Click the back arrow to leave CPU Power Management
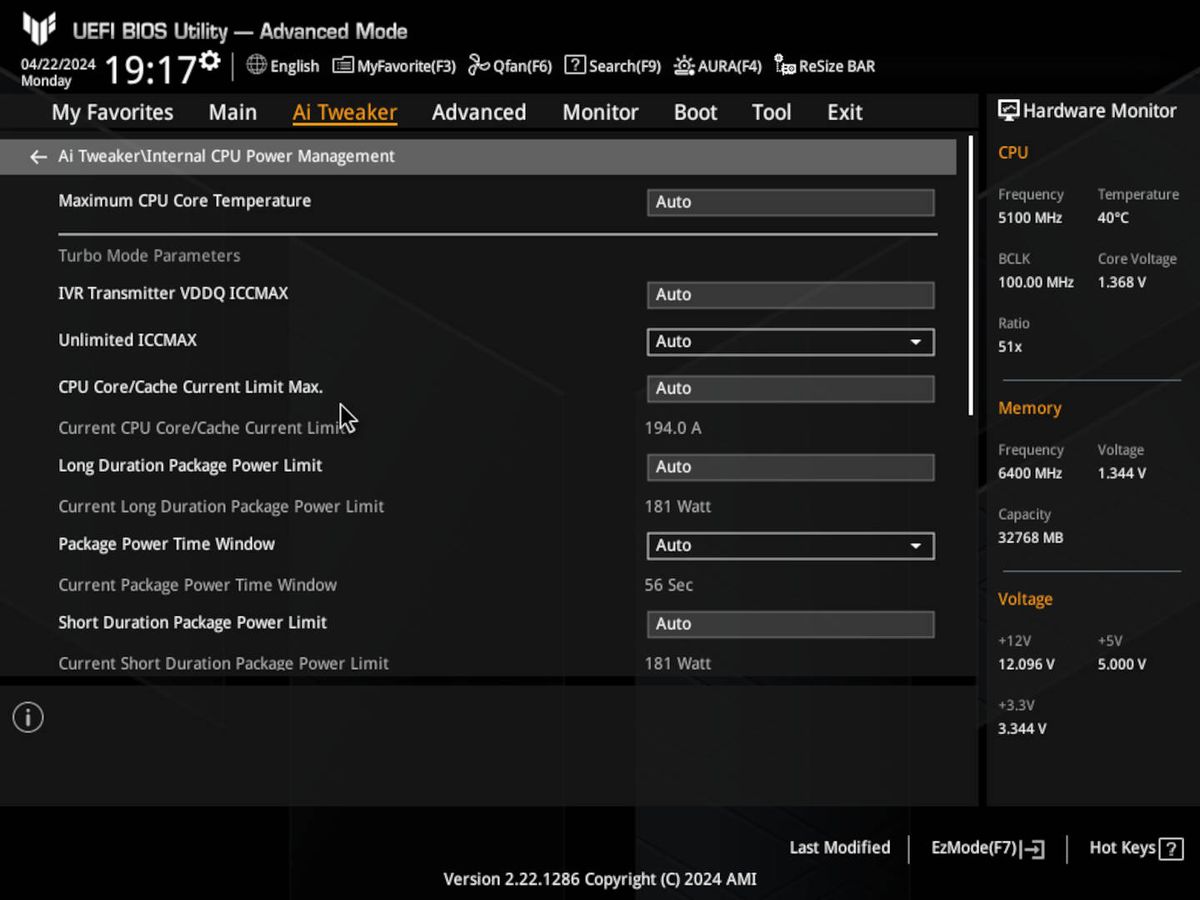Image resolution: width=1200 pixels, height=900 pixels. pos(37,156)
